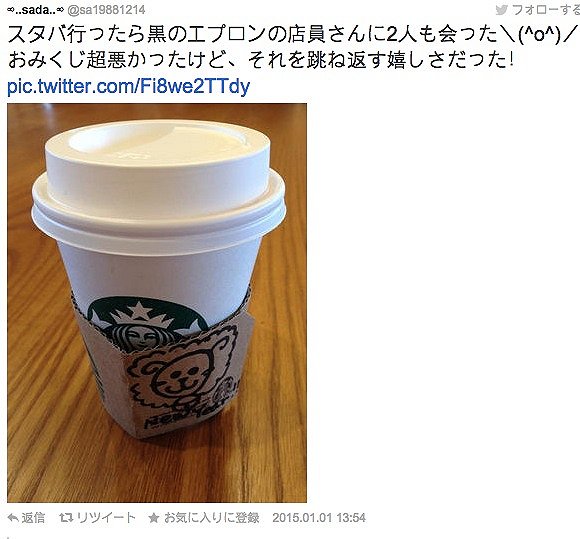This screenshot has height=539, width=580.
Task: Click the Starbucks siren logo on cup
Action: 147,326
